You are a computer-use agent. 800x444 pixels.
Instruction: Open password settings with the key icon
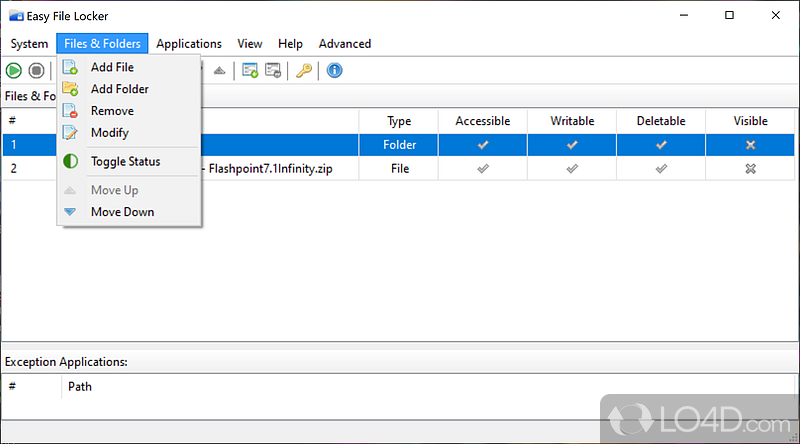(x=304, y=70)
